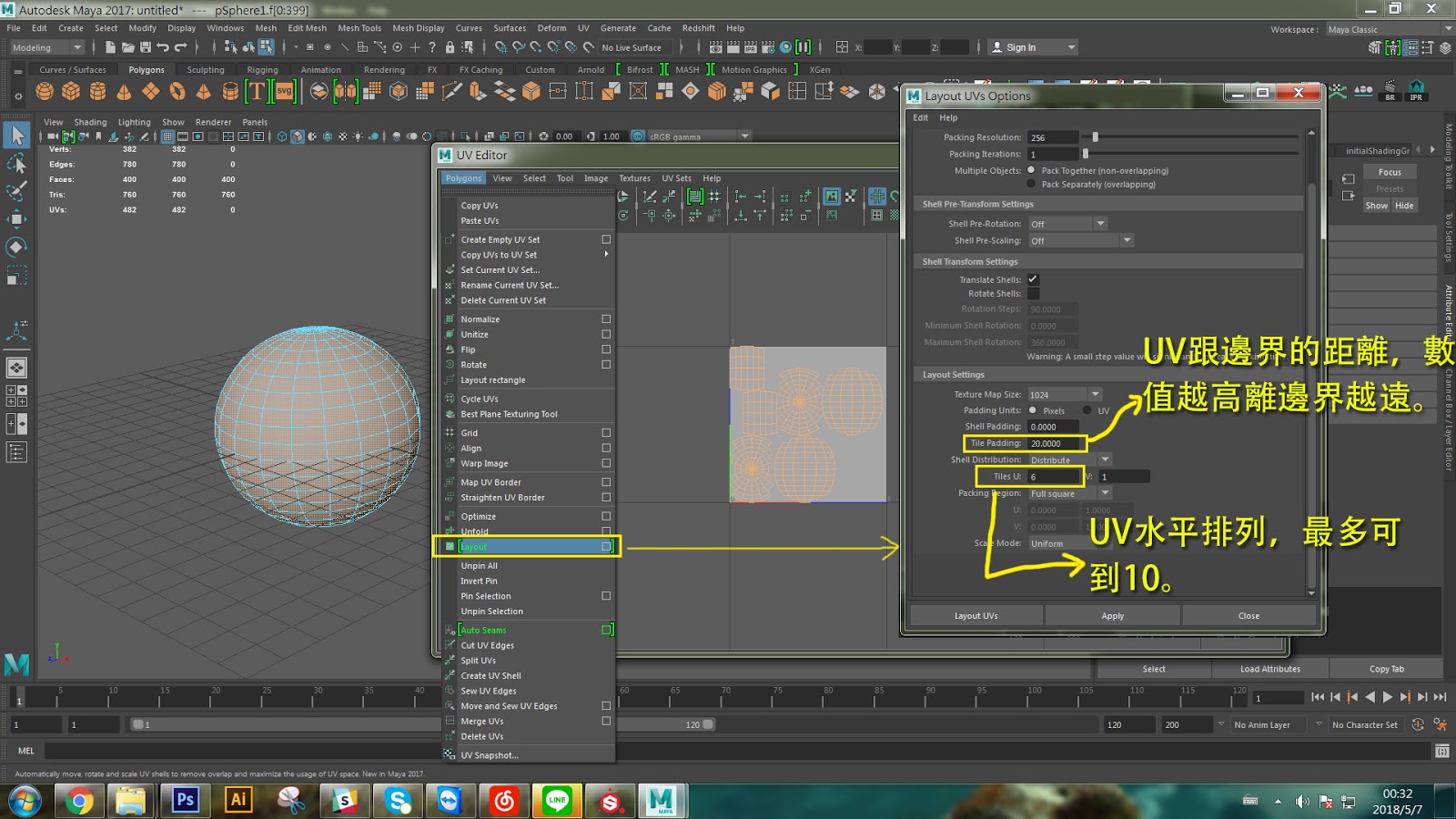Click the SVG tool shelf icon
Screen dimensions: 1456x819
285,91
